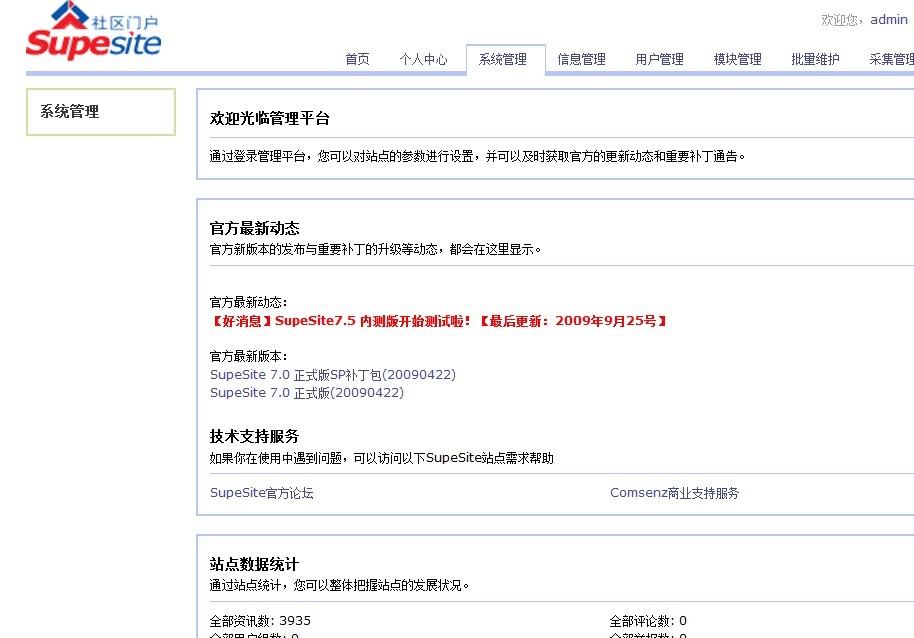Click the admin username link
The image size is (914, 638).
tap(889, 20)
